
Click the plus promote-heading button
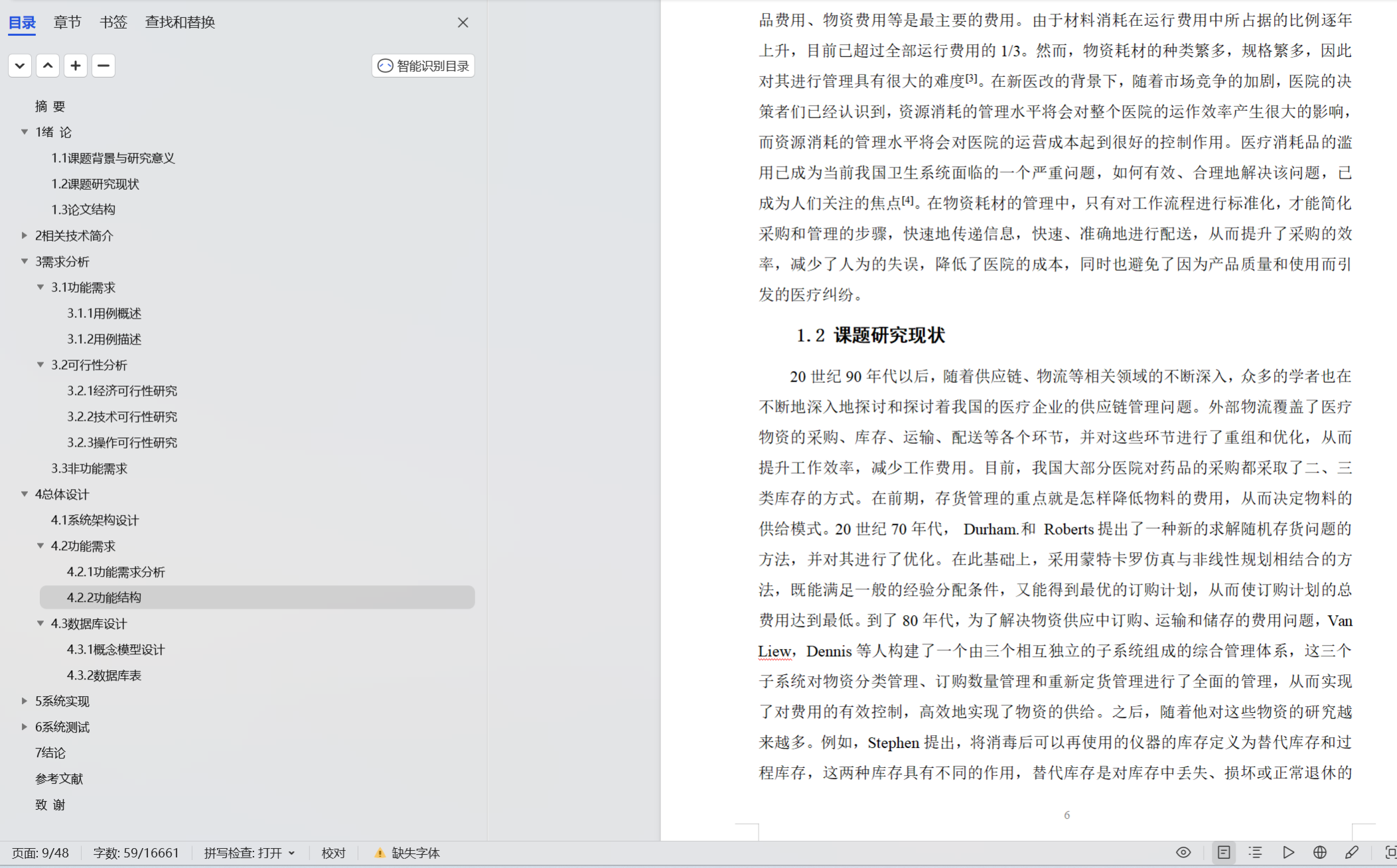(x=76, y=66)
